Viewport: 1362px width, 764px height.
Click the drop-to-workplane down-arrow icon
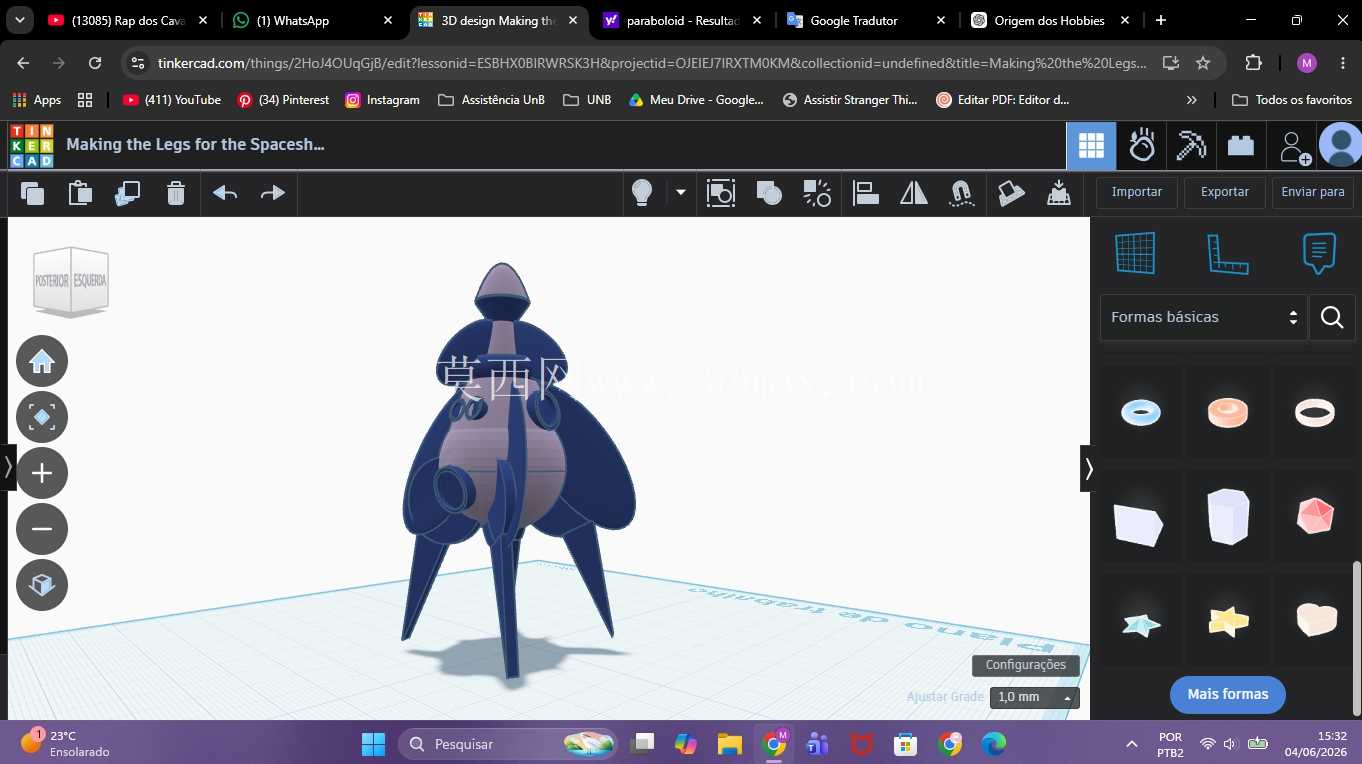(1059, 193)
